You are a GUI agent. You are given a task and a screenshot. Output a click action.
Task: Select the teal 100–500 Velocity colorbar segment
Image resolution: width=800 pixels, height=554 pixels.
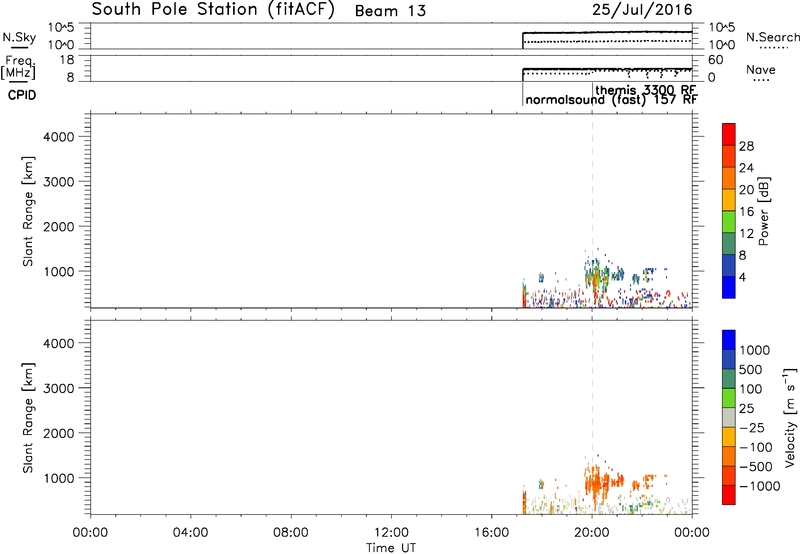pyautogui.click(x=729, y=379)
